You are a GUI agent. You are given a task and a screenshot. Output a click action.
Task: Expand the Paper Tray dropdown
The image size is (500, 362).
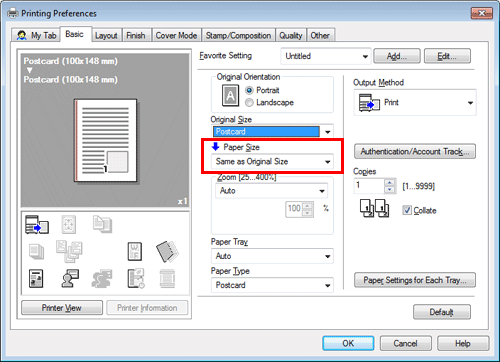(272, 256)
